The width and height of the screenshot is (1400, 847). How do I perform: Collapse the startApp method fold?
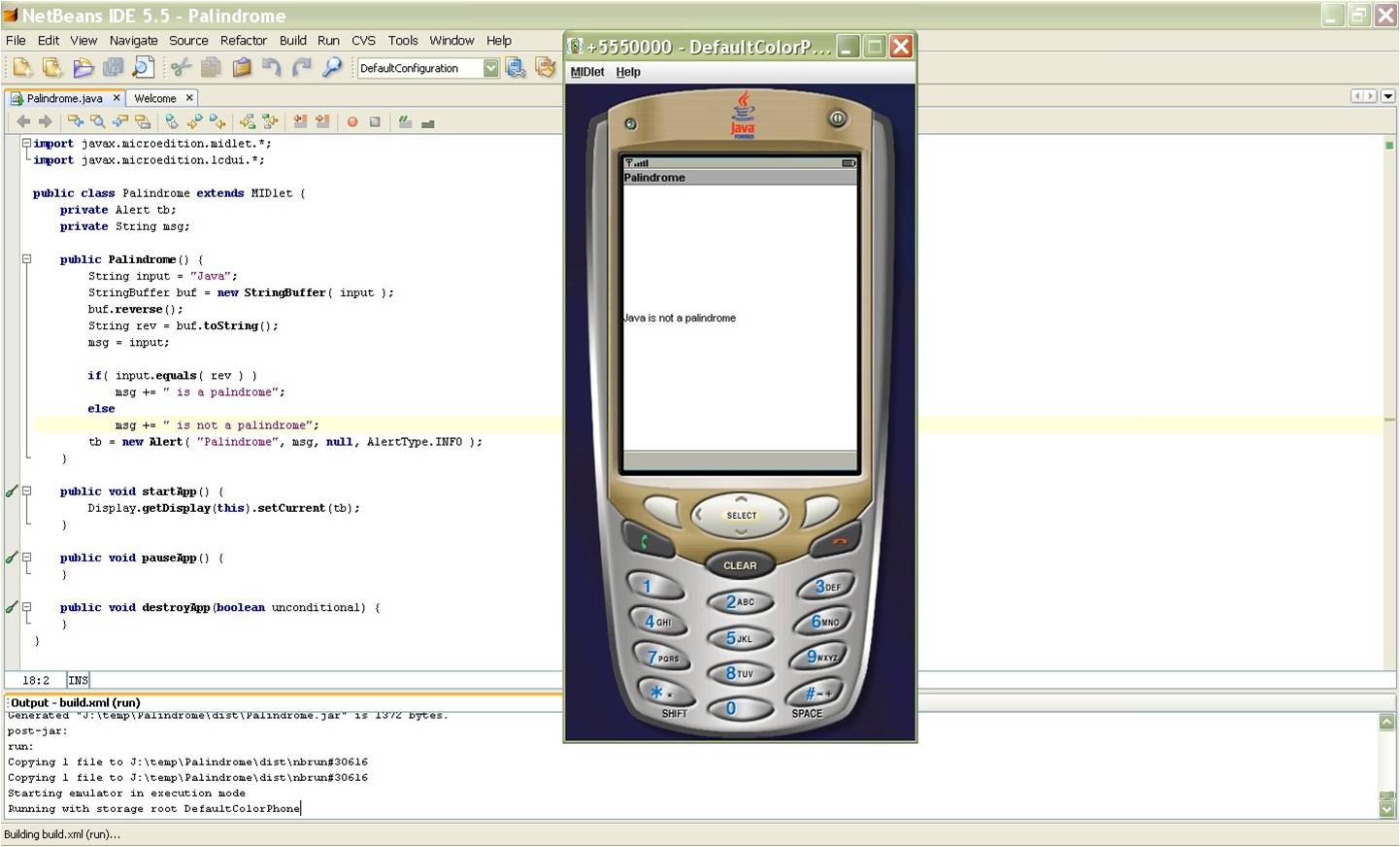tap(27, 491)
